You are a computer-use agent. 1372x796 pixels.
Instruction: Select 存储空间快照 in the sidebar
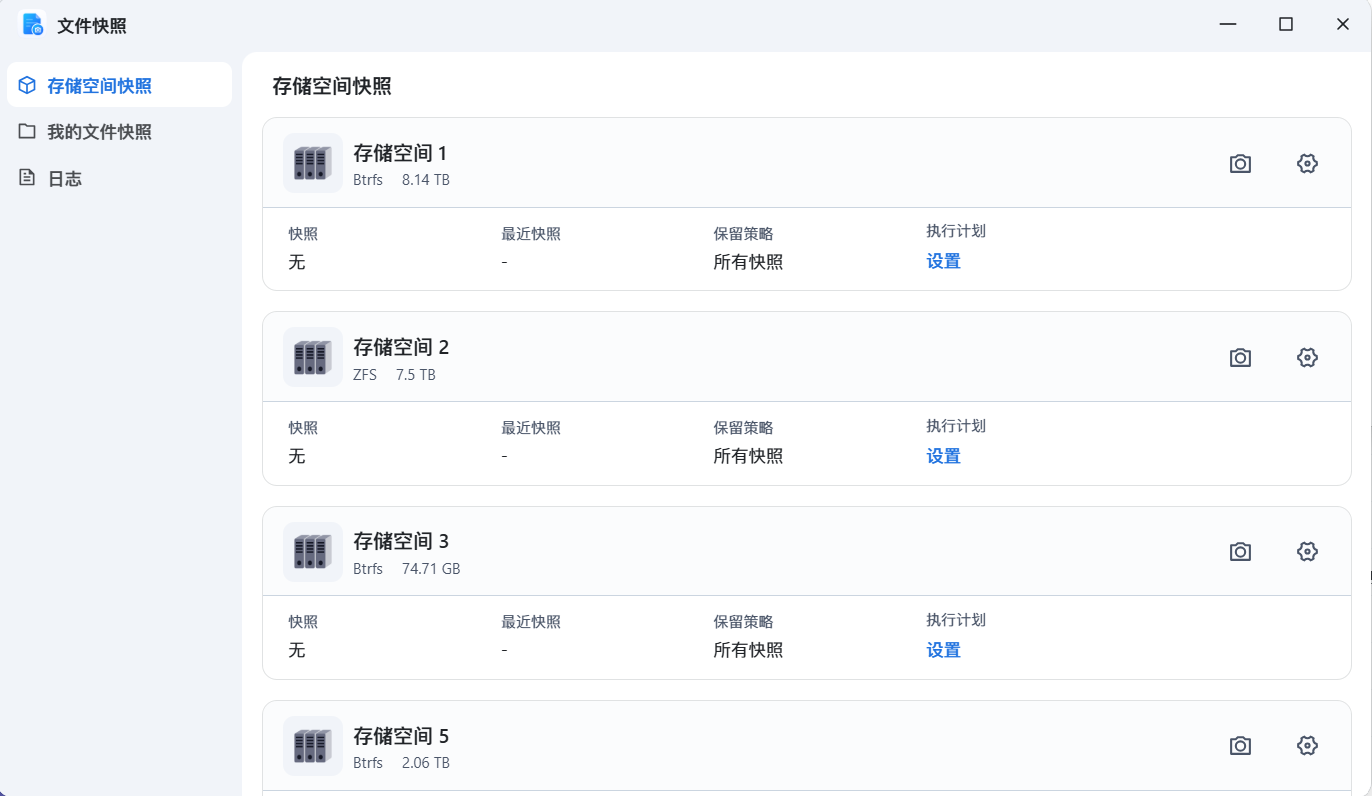tap(99, 86)
